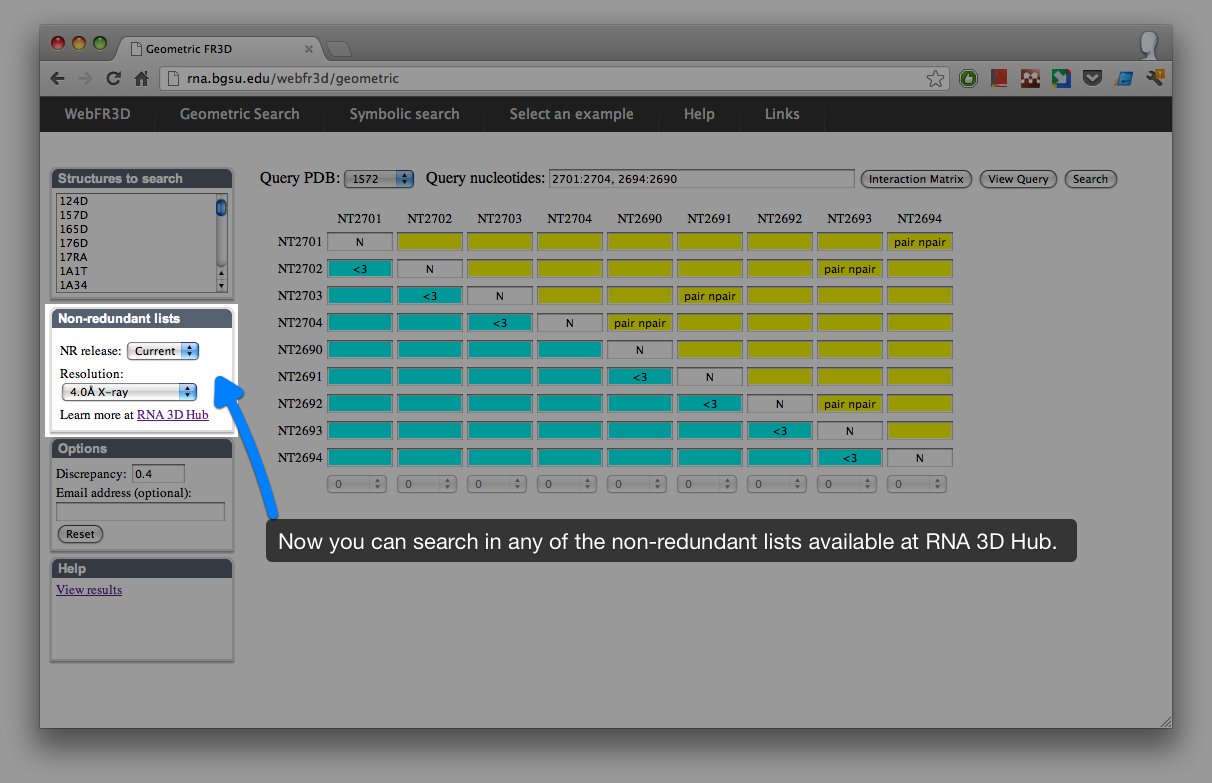
Task: Bookmark this page with the star icon
Action: click(x=935, y=78)
